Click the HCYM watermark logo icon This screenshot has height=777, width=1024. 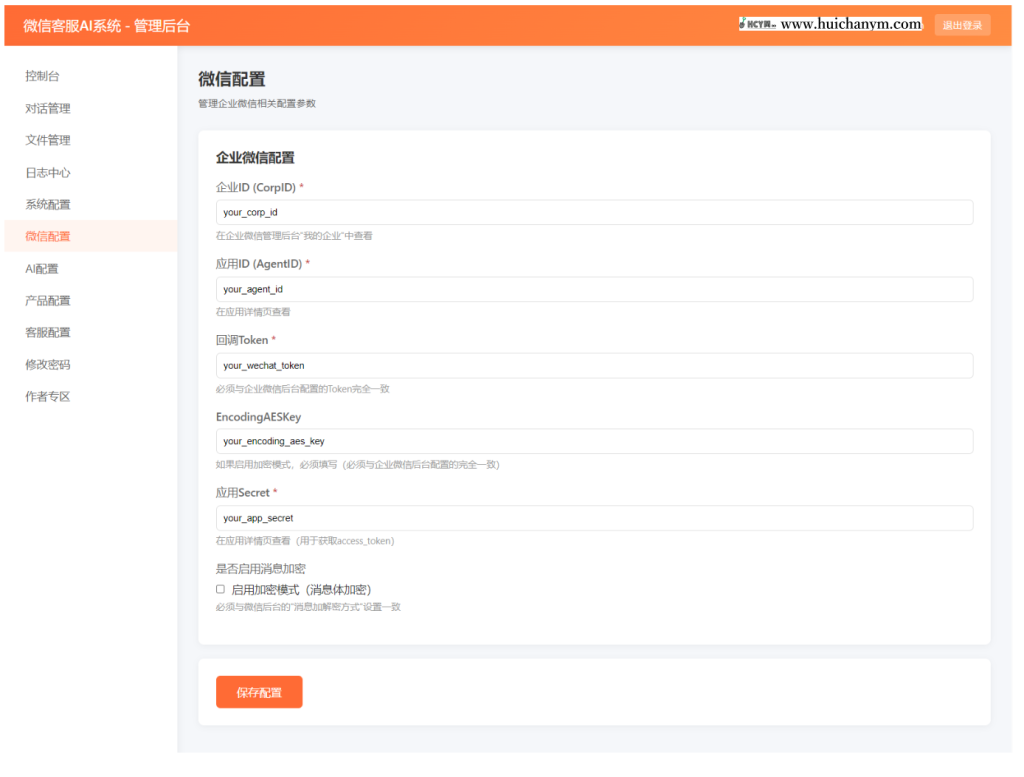pyautogui.click(x=757, y=25)
